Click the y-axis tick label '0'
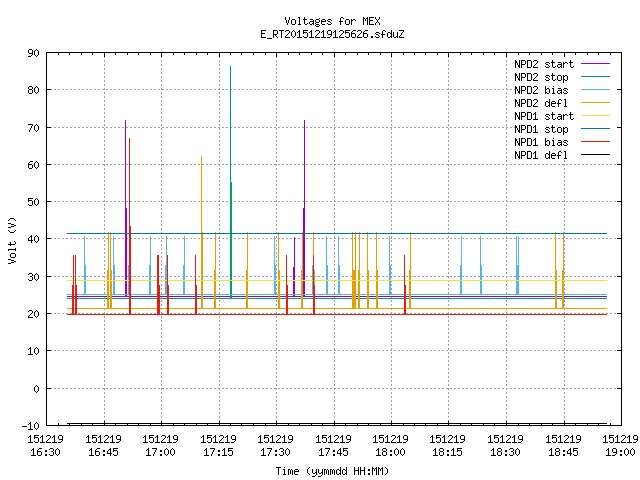 [36, 389]
